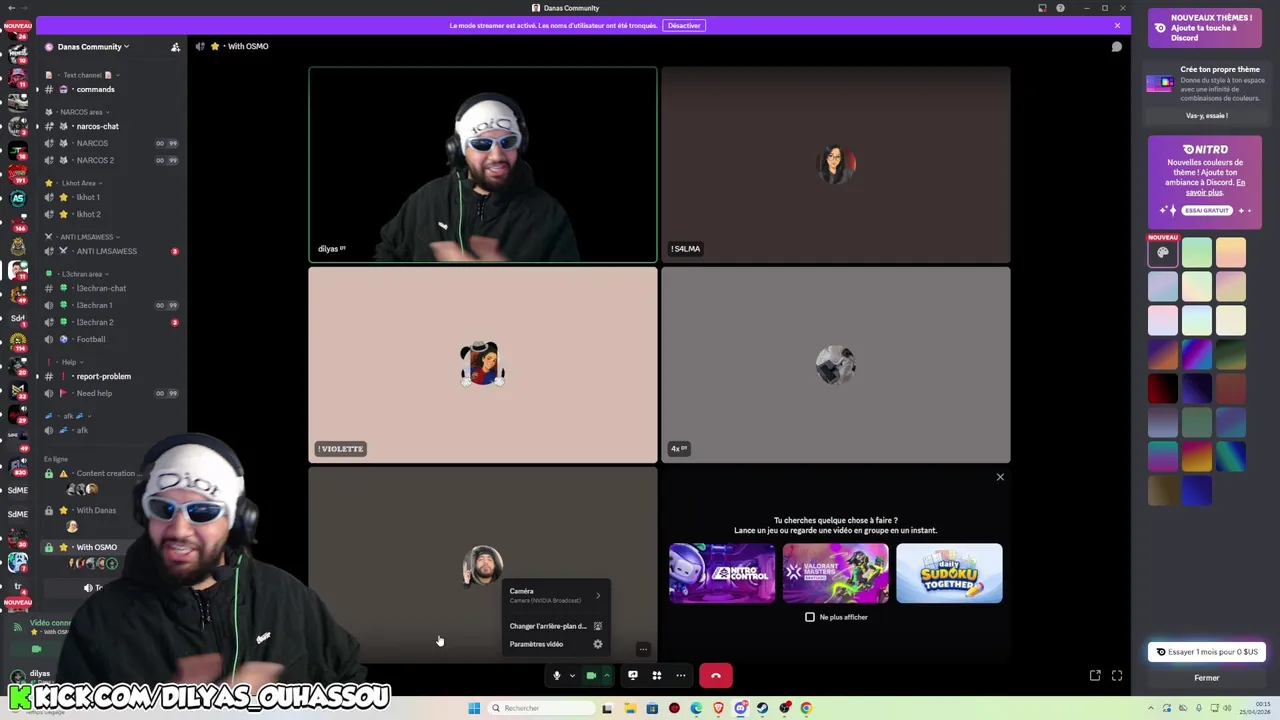Choose the dark red theme swatch
This screenshot has width=1280, height=720.
(1163, 388)
